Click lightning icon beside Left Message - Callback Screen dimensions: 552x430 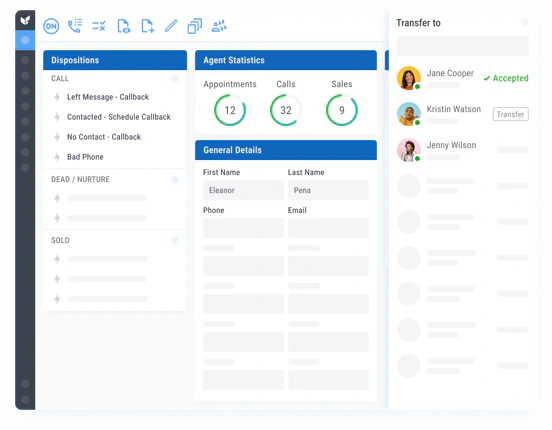click(x=57, y=97)
